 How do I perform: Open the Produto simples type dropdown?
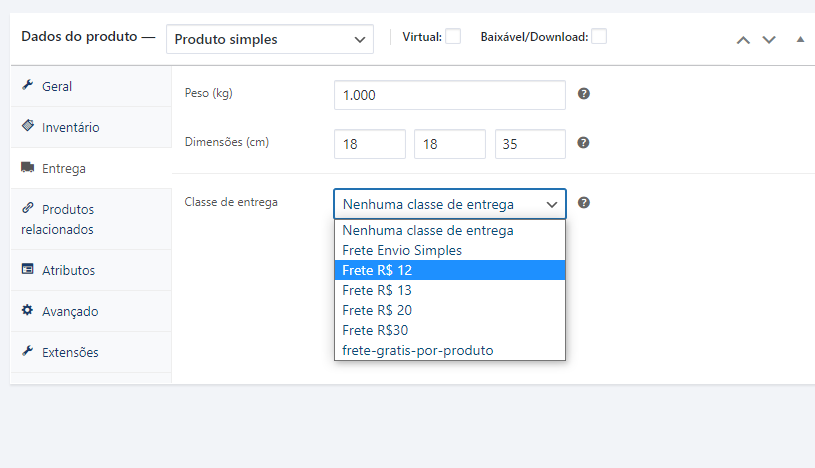(x=270, y=39)
